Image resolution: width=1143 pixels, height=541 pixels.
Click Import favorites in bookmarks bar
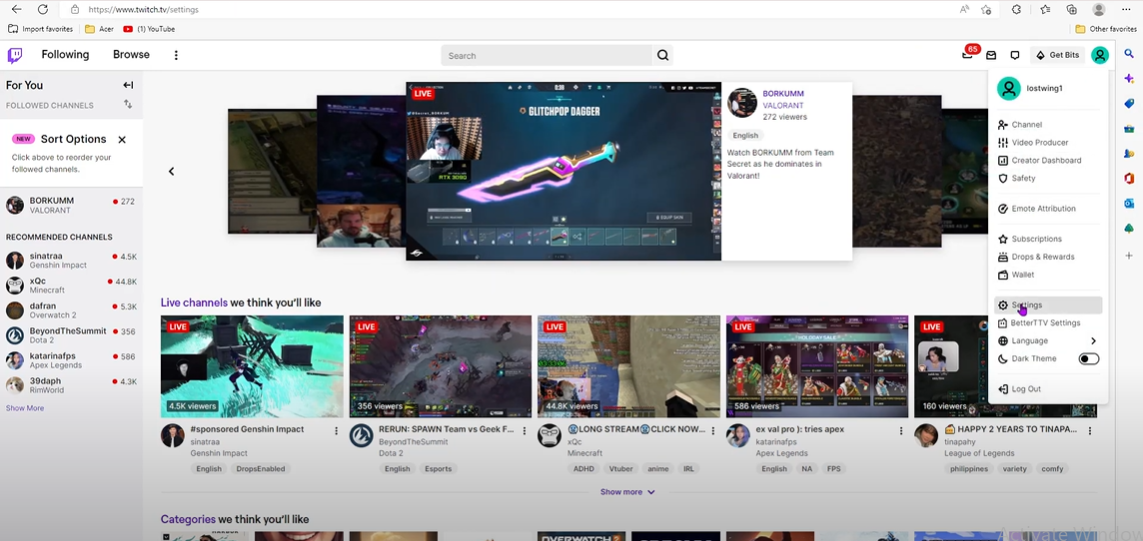[40, 29]
